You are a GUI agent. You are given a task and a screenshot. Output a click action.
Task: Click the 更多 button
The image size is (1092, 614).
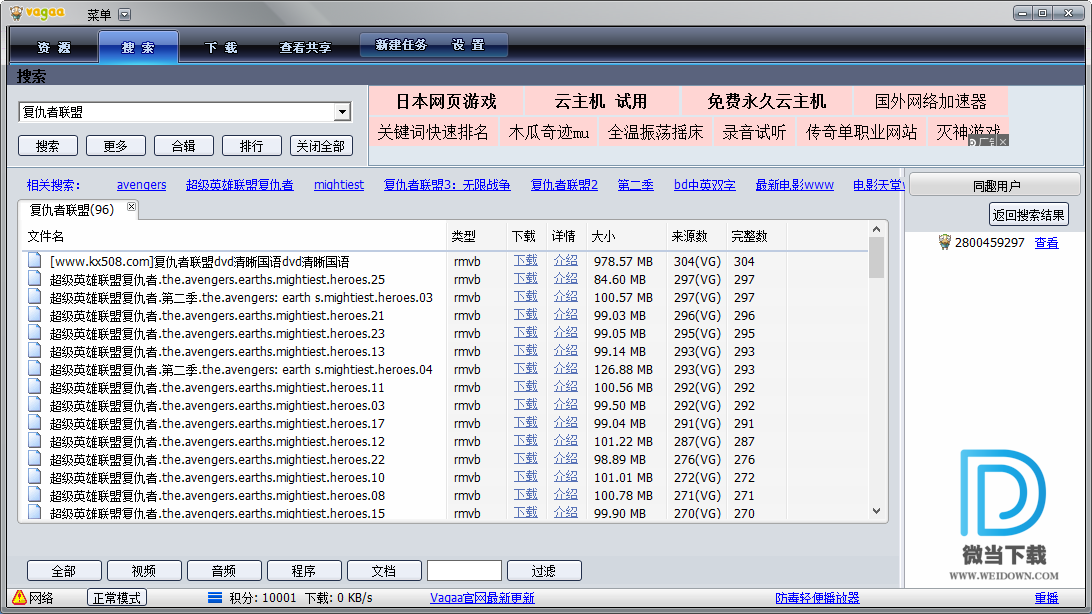[116, 146]
